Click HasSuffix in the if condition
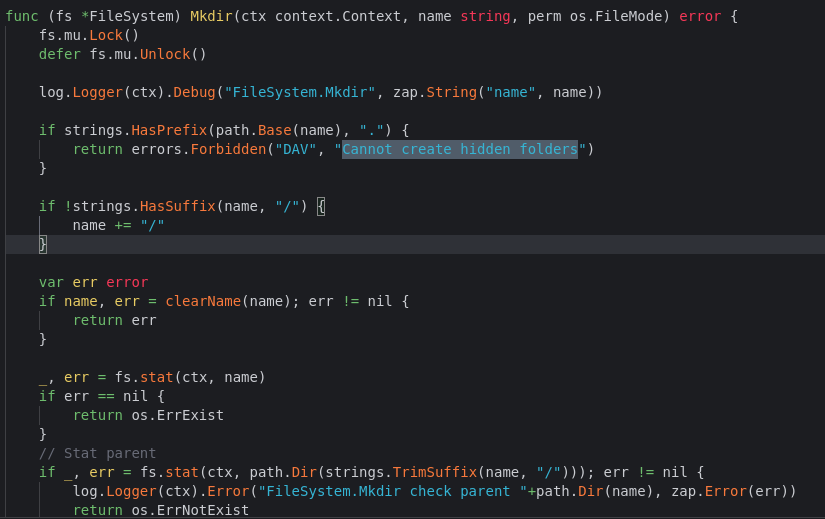The width and height of the screenshot is (825, 519). coord(177,206)
